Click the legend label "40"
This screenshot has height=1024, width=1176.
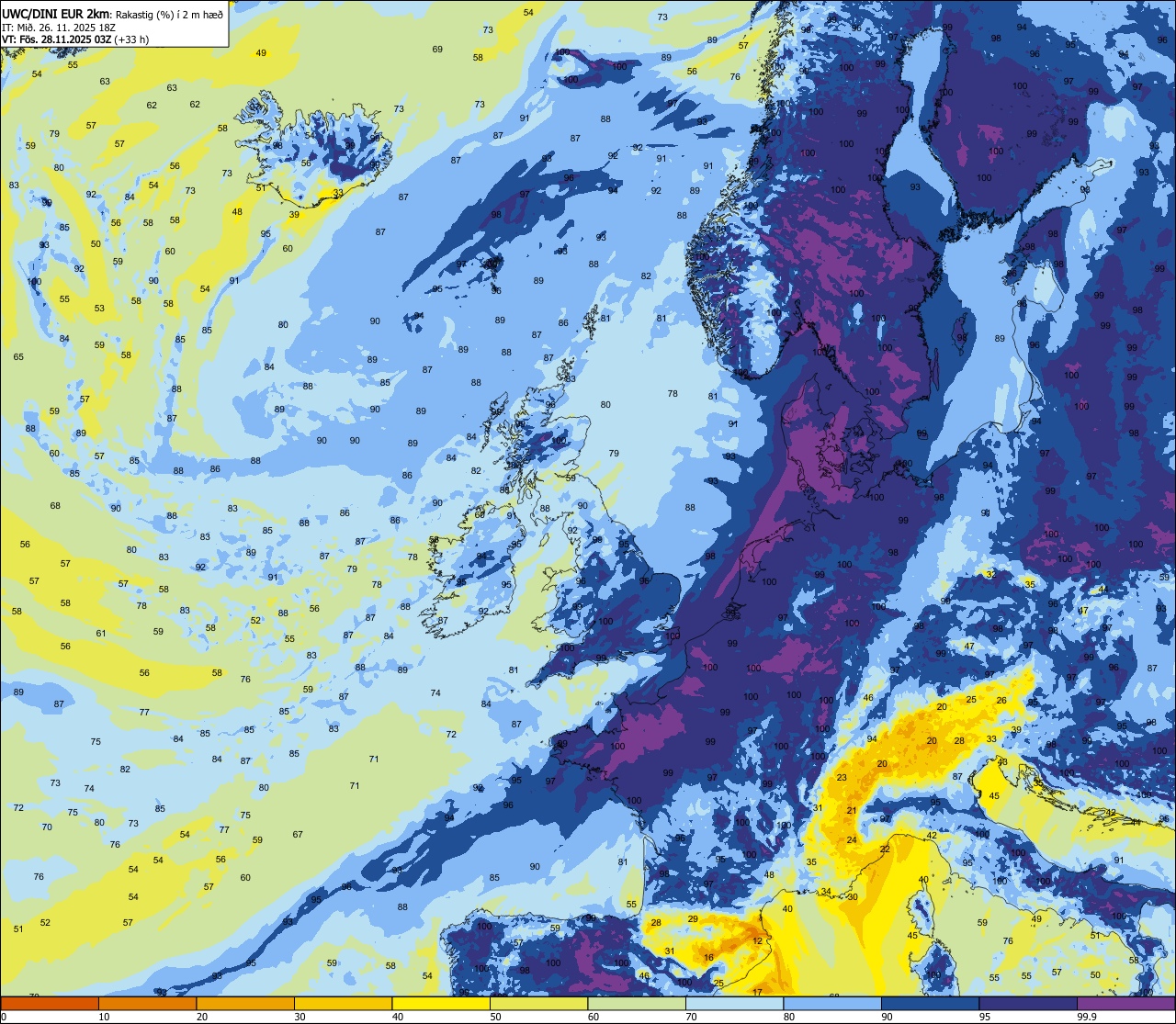(x=398, y=1017)
